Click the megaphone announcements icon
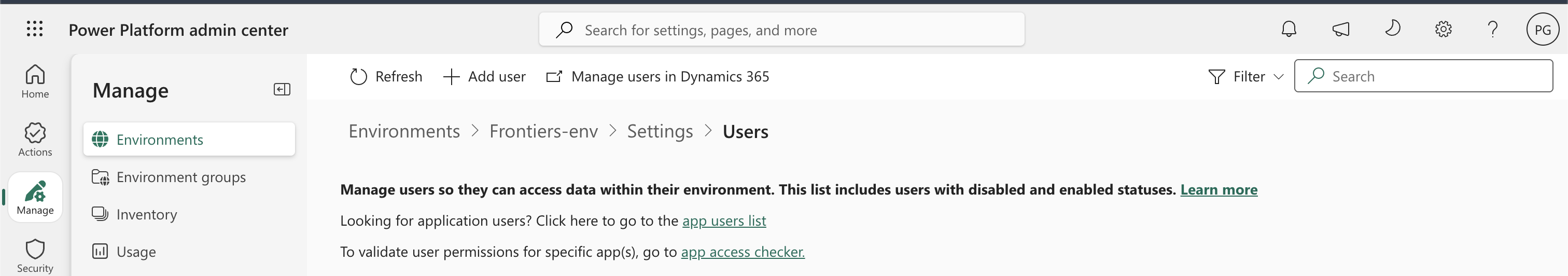Viewport: 1568px width, 276px height. [1340, 29]
